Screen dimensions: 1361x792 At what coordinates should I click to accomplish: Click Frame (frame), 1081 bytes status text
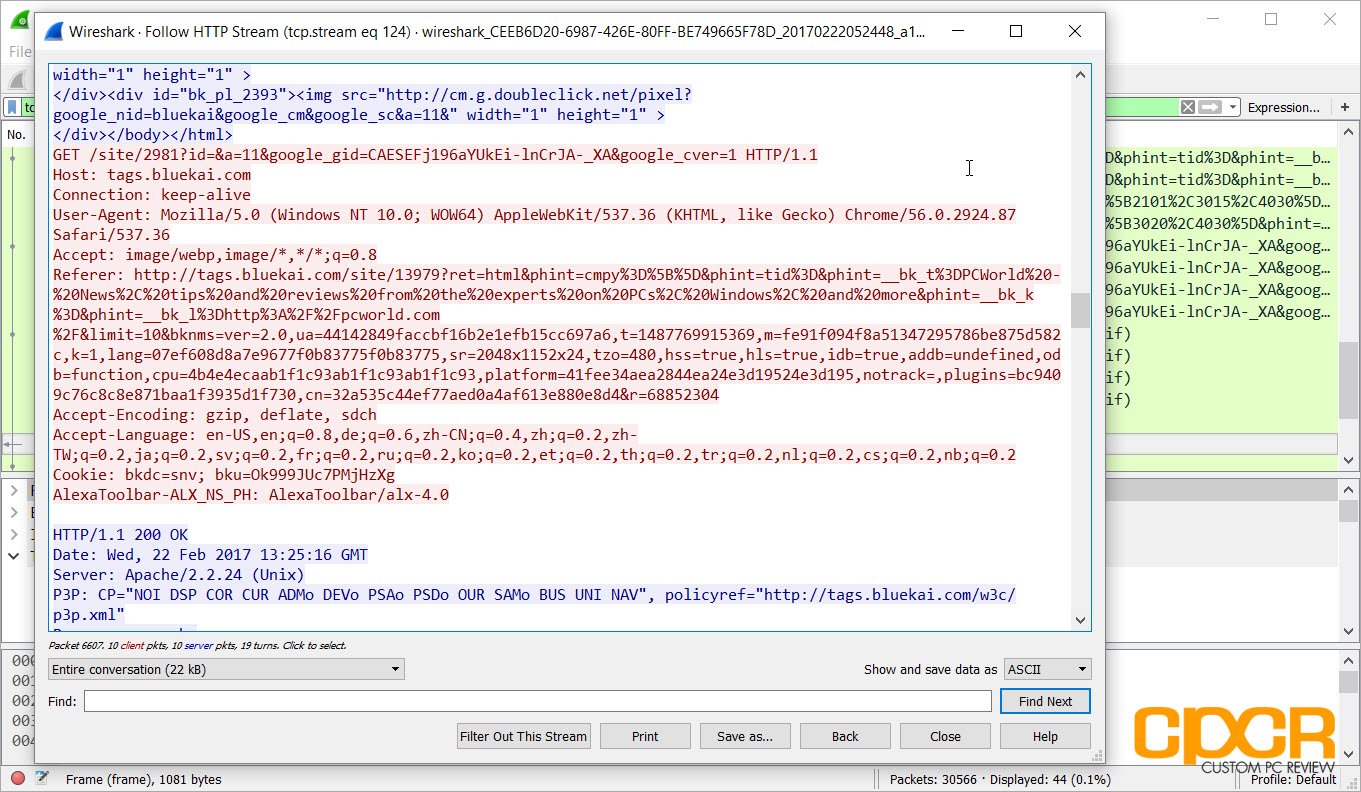click(143, 779)
